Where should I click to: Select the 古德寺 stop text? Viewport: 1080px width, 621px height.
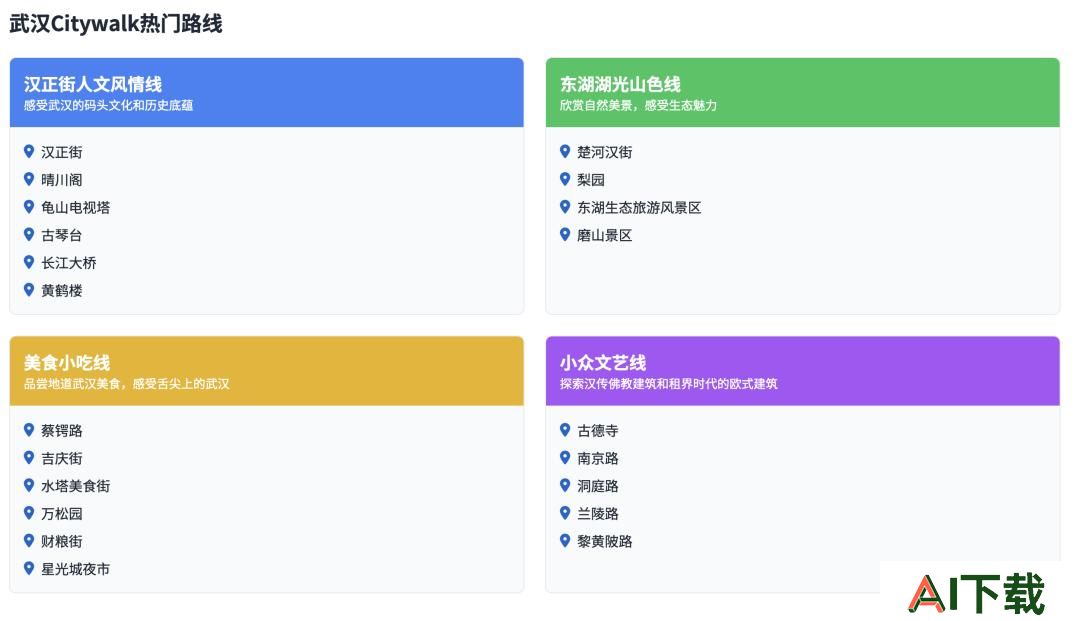point(597,430)
